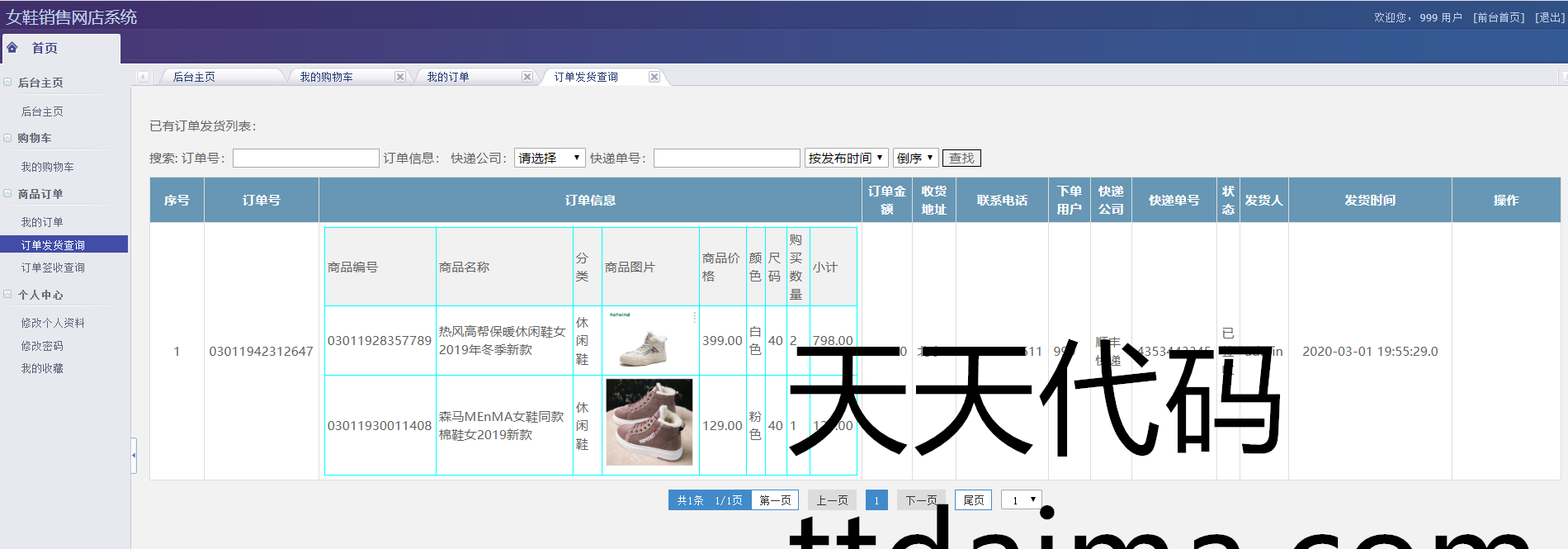Close the 我的订单 tab
The height and width of the screenshot is (549, 1568).
[527, 77]
